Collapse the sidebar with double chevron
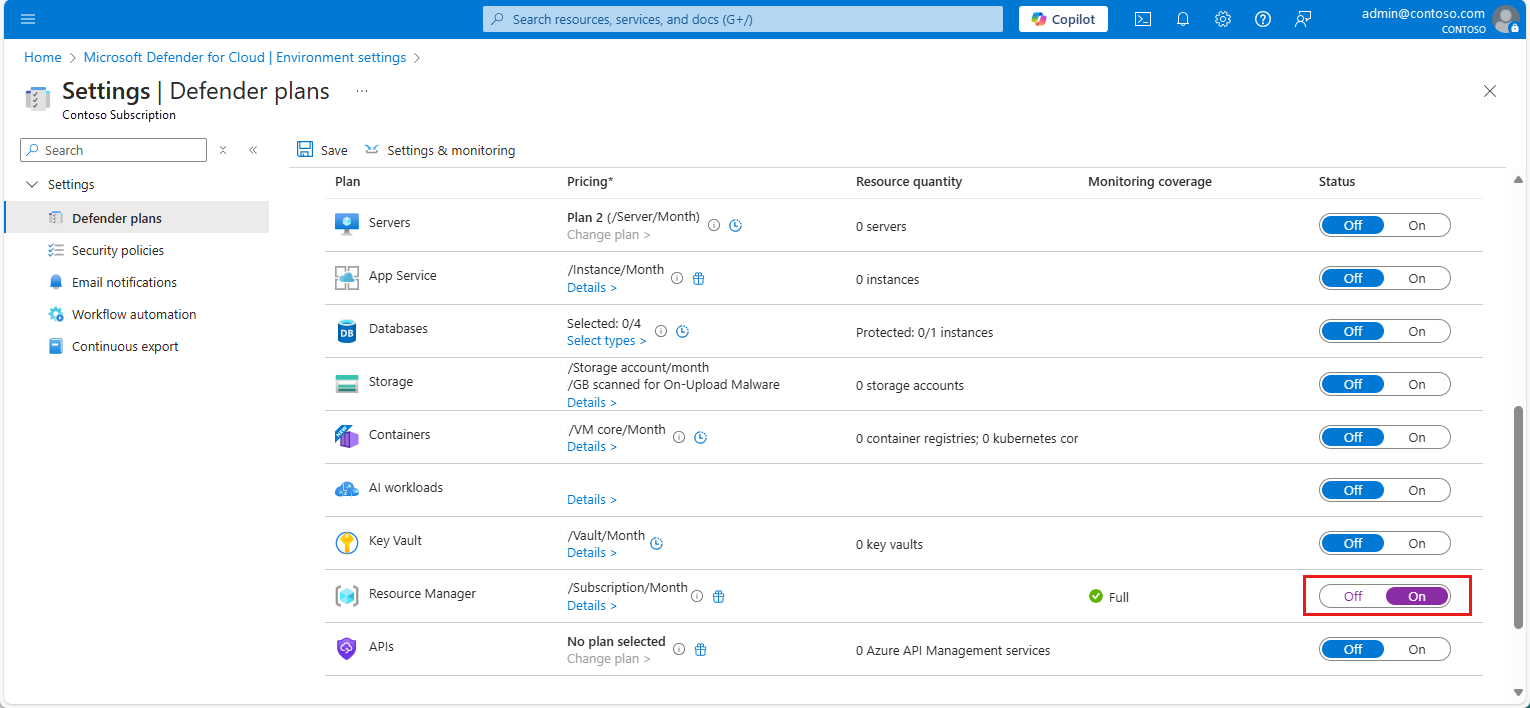This screenshot has width=1530, height=708. pos(253,150)
